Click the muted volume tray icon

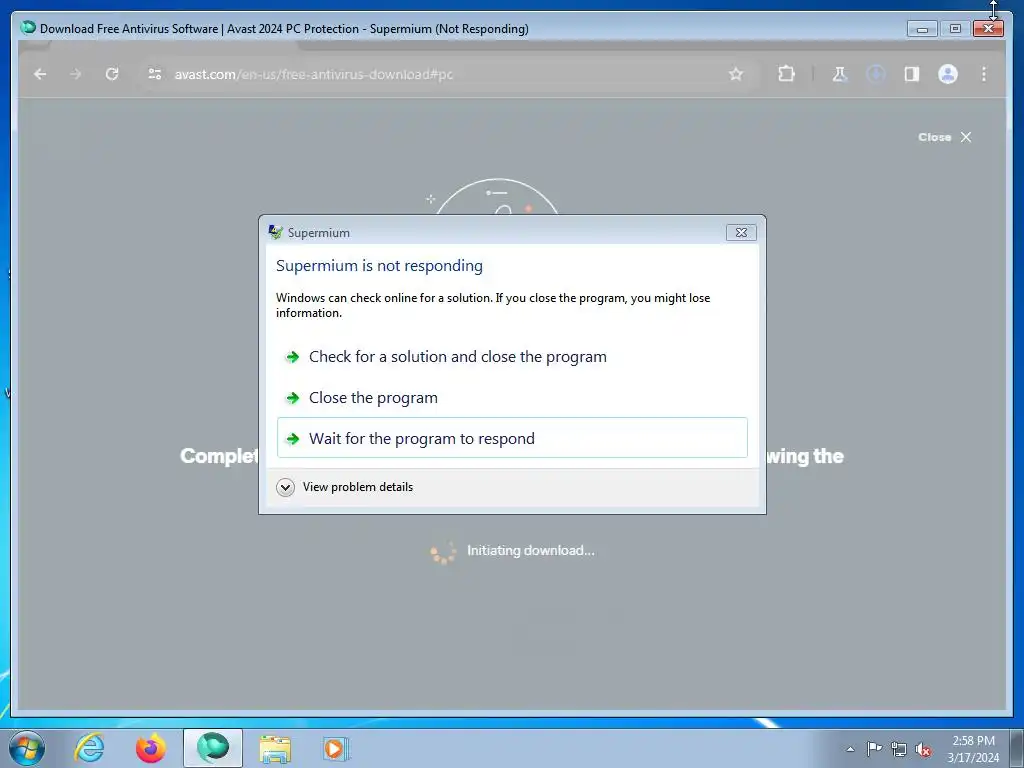coord(923,749)
